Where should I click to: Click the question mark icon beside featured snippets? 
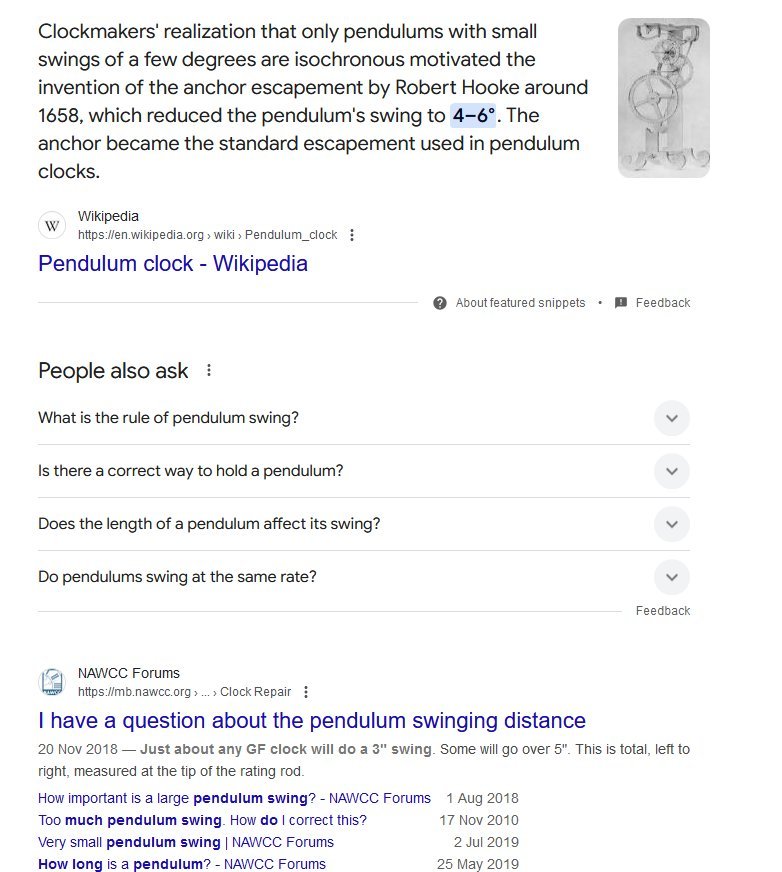[440, 303]
